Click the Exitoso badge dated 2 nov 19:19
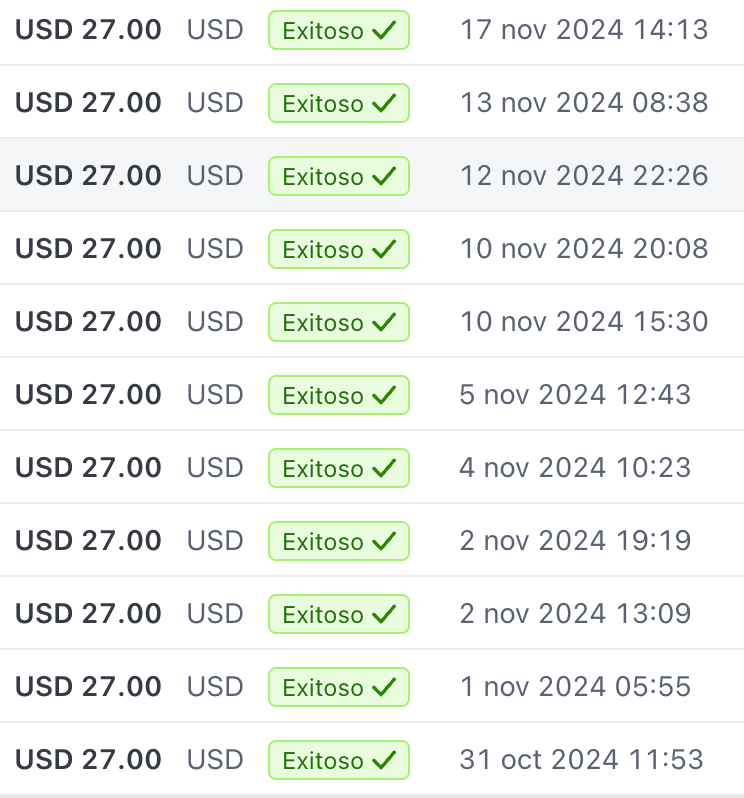This screenshot has width=744, height=798. click(x=338, y=541)
